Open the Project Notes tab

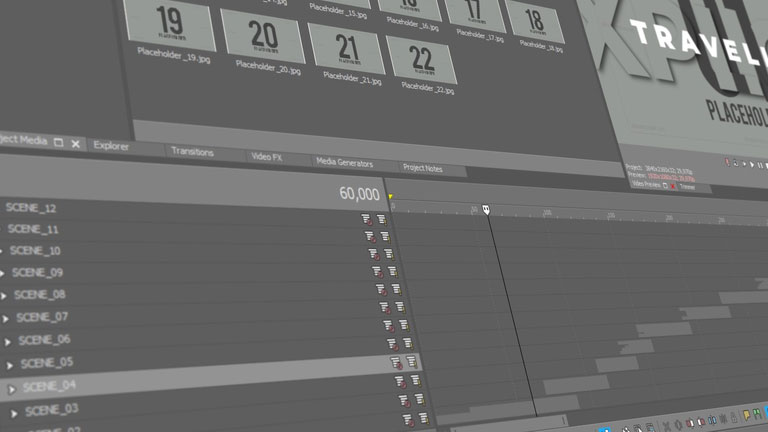[x=423, y=168]
